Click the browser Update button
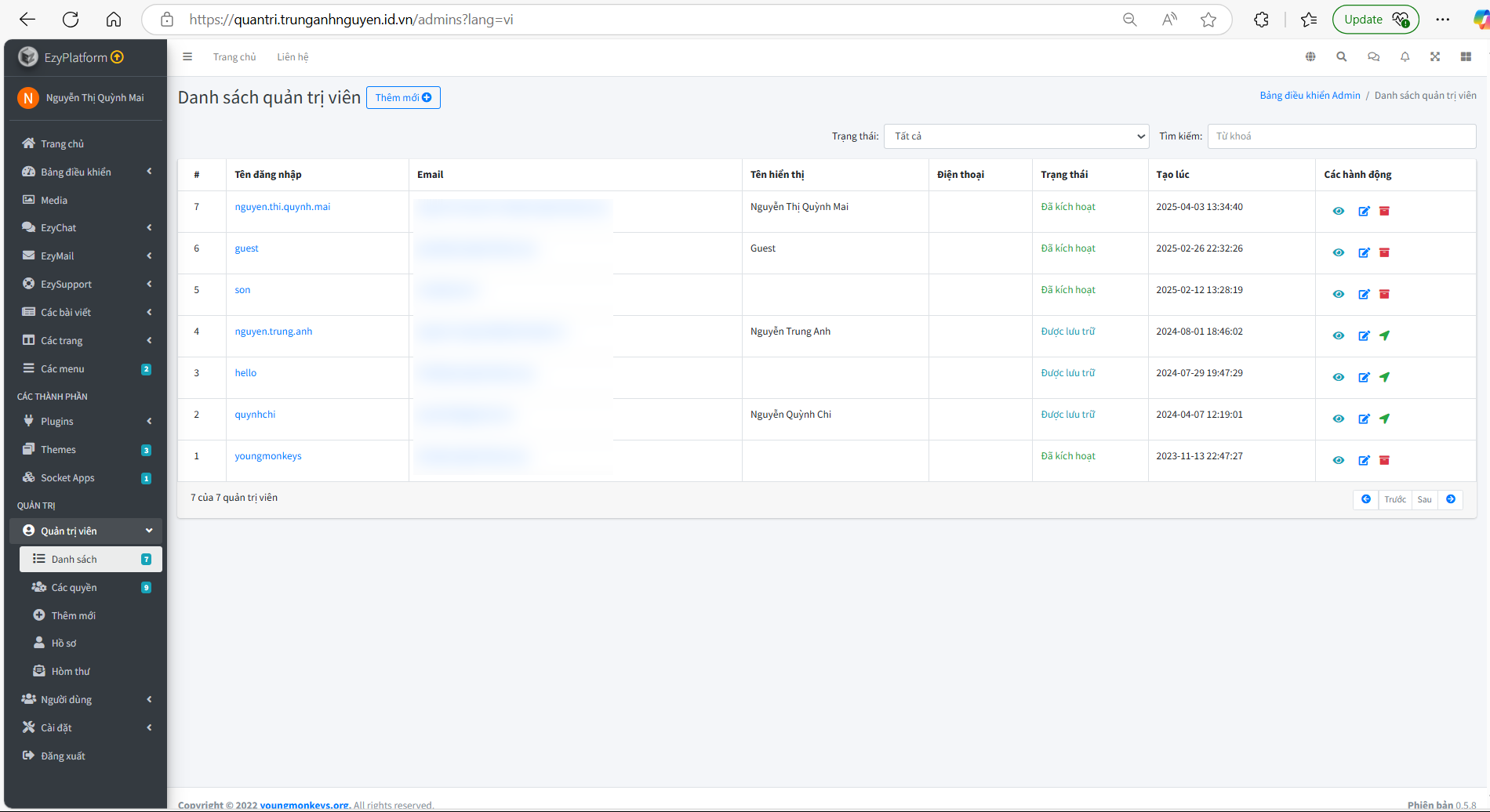1490x812 pixels. coord(1376,20)
